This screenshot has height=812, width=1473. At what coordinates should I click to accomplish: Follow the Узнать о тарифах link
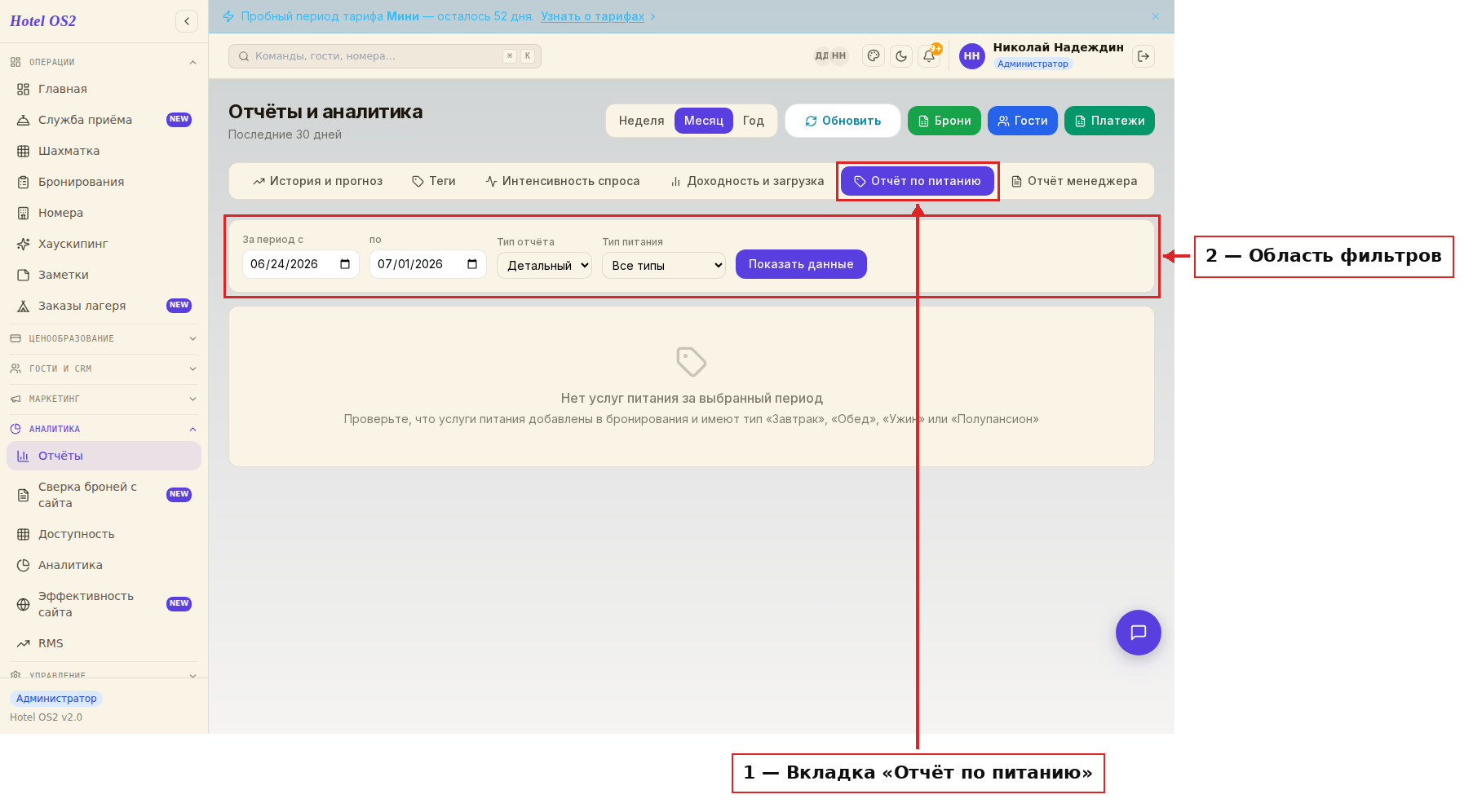(x=592, y=16)
